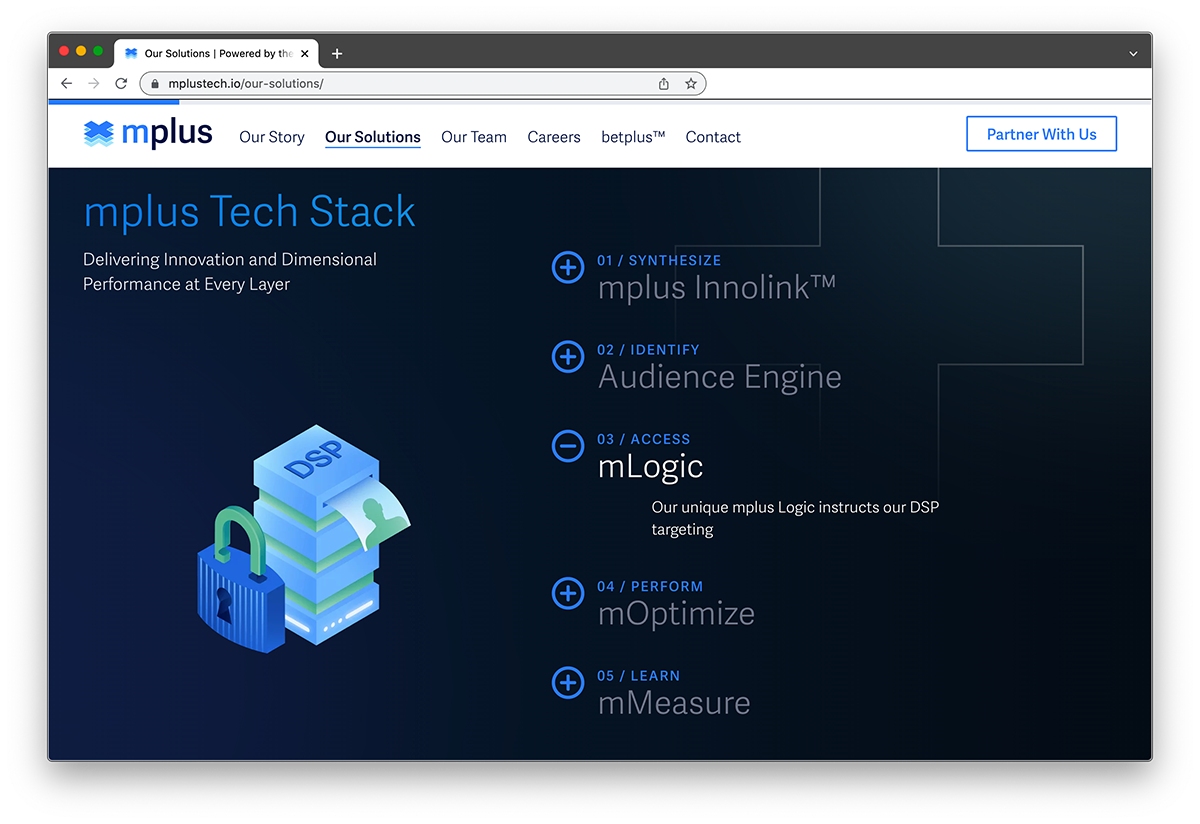Collapse the mLogic section
This screenshot has height=824, width=1200.
point(568,446)
